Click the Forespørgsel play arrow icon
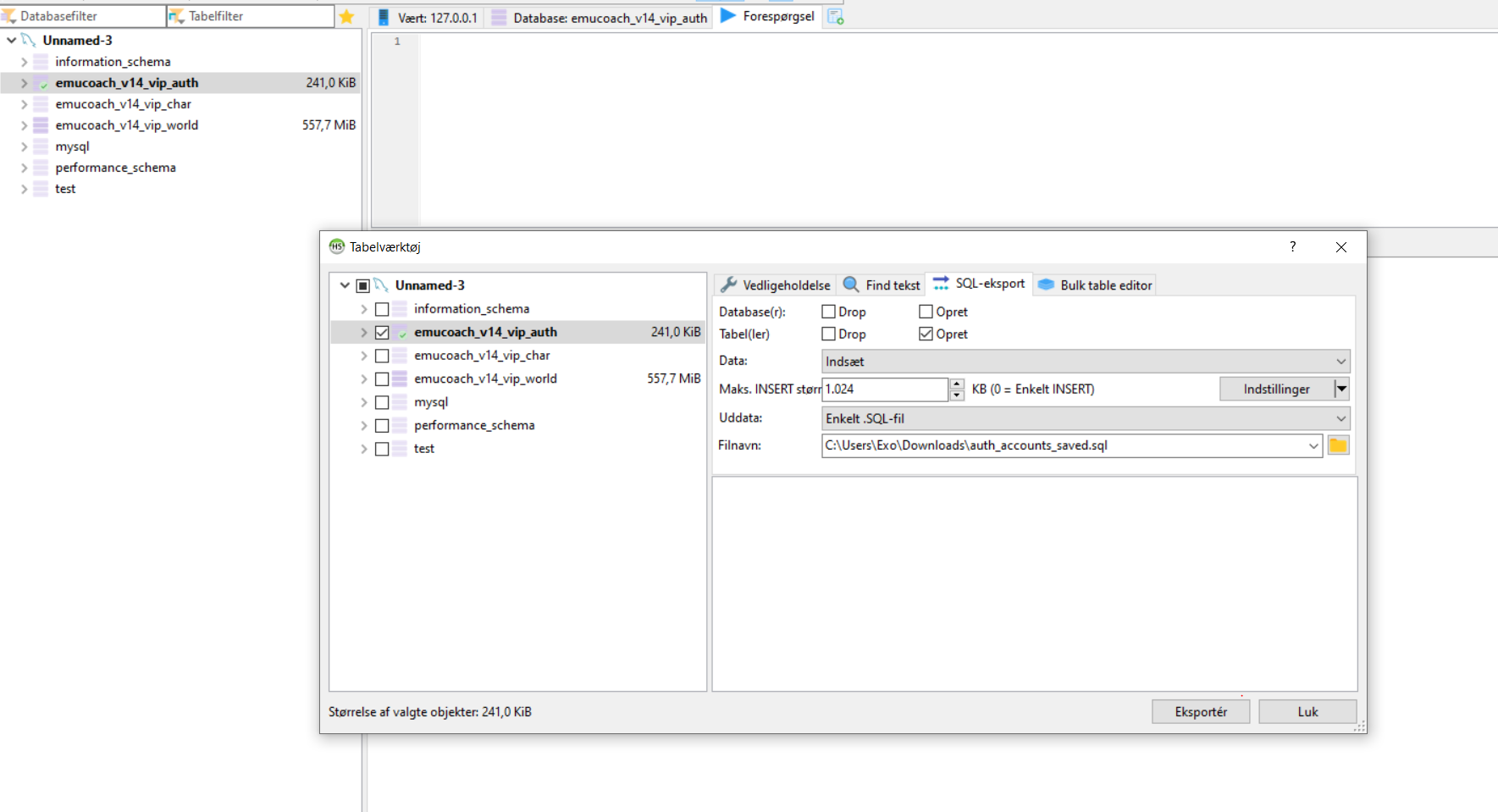The width and height of the screenshot is (1498, 812). click(727, 16)
